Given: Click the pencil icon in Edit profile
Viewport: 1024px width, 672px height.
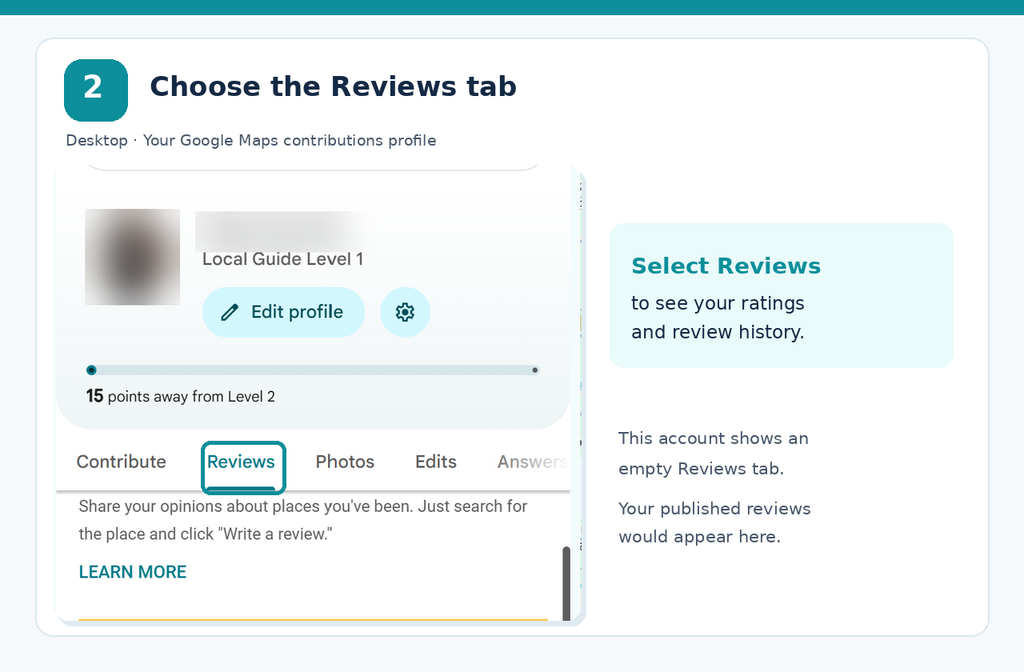Looking at the screenshot, I should (229, 312).
